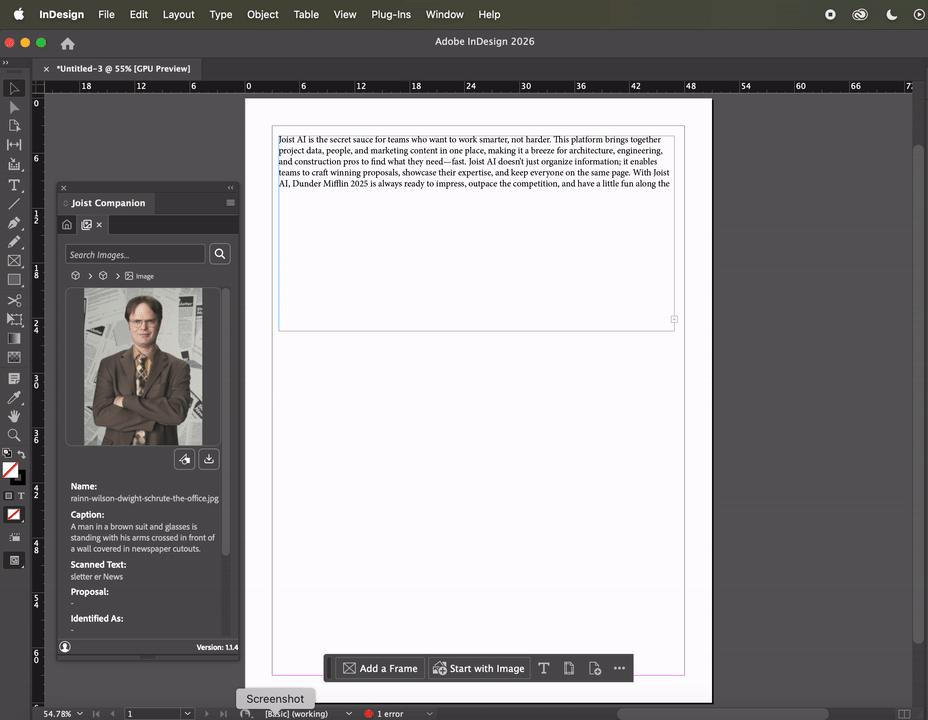Select the Direct Selection tool
The width and height of the screenshot is (928, 720).
[14, 107]
